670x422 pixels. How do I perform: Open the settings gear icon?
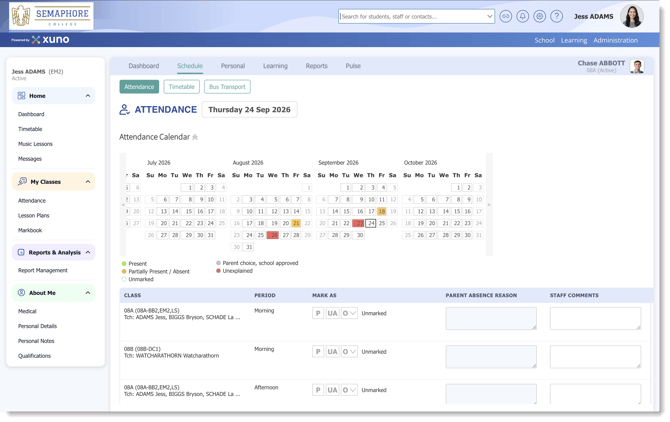539,16
